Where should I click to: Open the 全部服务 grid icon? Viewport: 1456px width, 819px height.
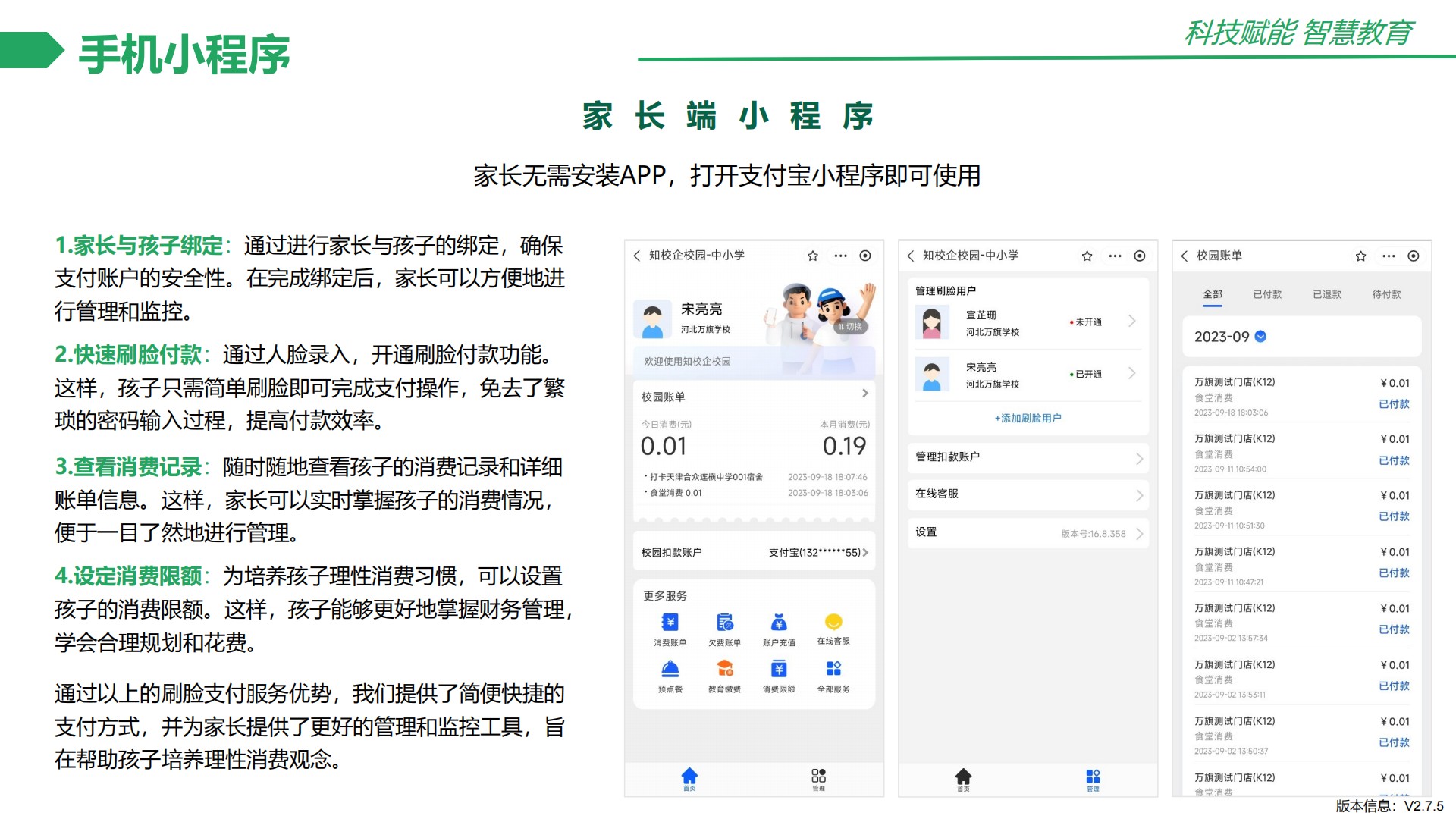[x=833, y=670]
